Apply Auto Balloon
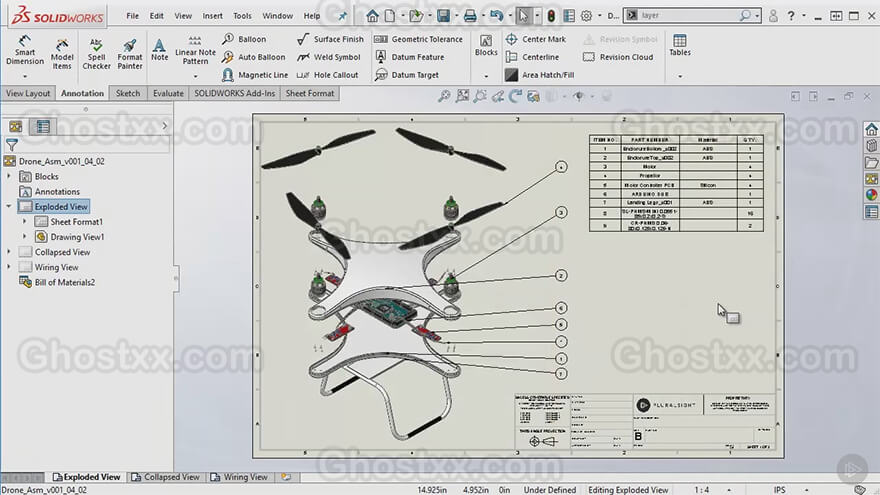The width and height of the screenshot is (880, 495). pos(253,57)
